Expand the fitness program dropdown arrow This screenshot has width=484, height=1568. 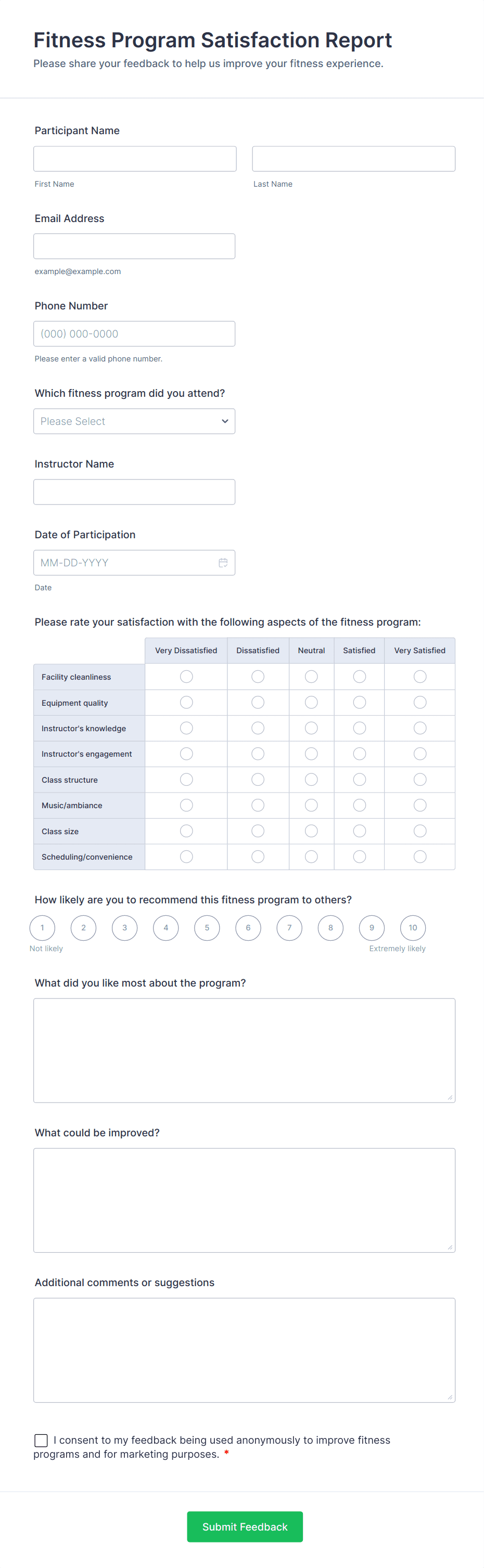click(225, 421)
